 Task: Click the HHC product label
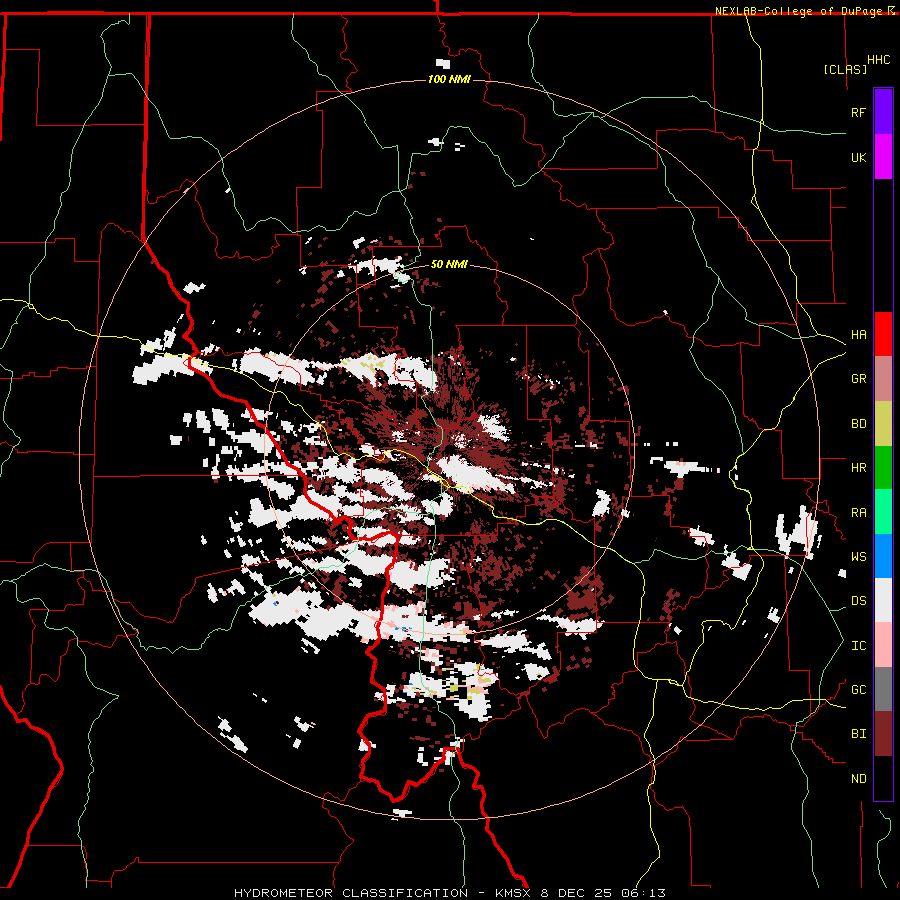878,60
